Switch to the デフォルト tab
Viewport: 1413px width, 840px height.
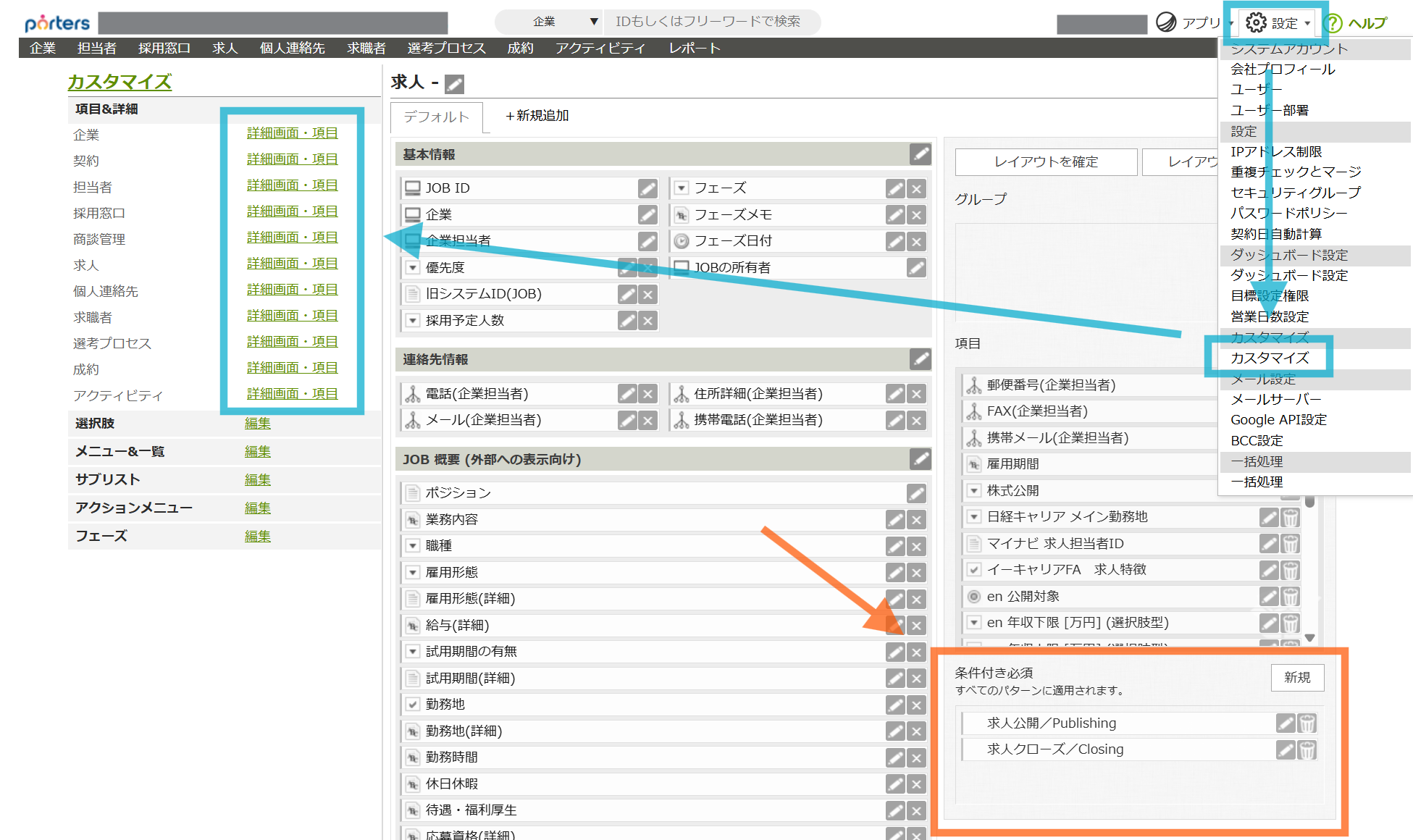[x=435, y=116]
